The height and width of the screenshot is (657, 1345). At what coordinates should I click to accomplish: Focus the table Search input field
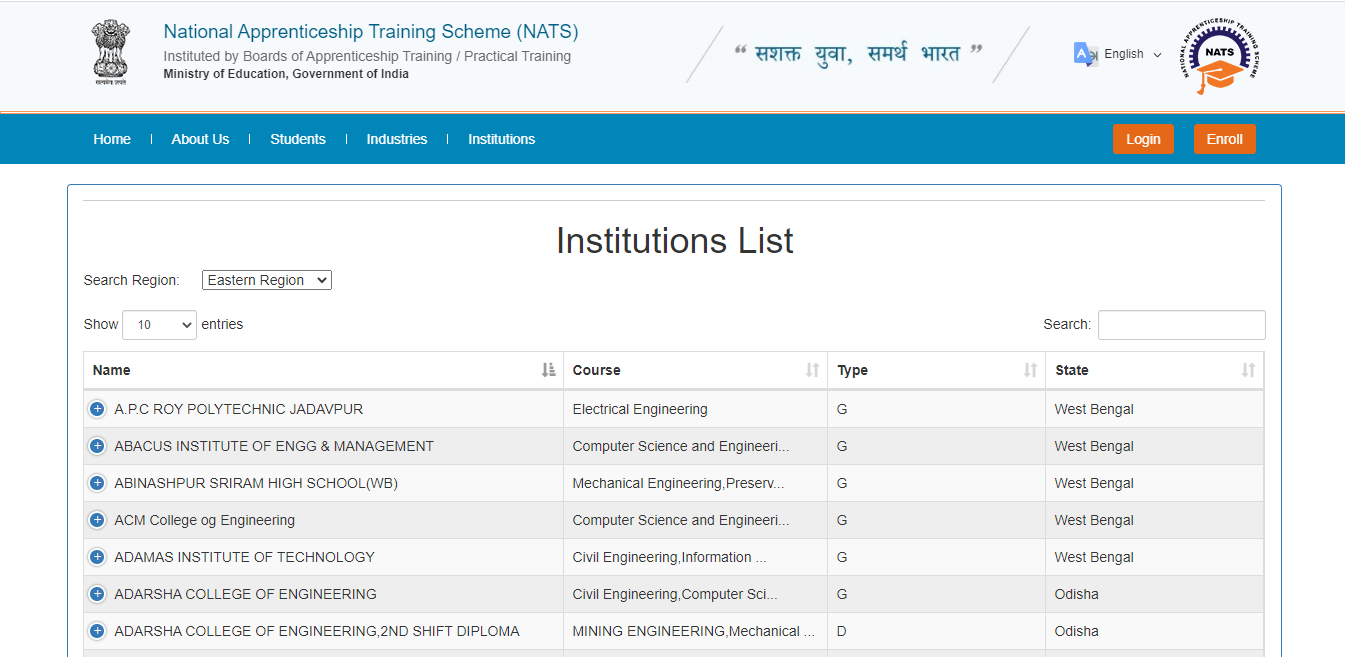pyautogui.click(x=1182, y=325)
